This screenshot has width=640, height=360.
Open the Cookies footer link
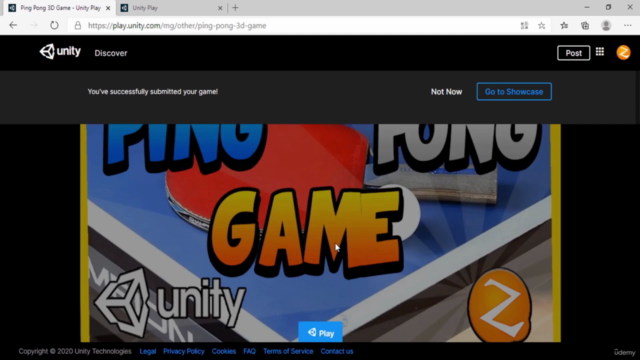click(x=224, y=351)
